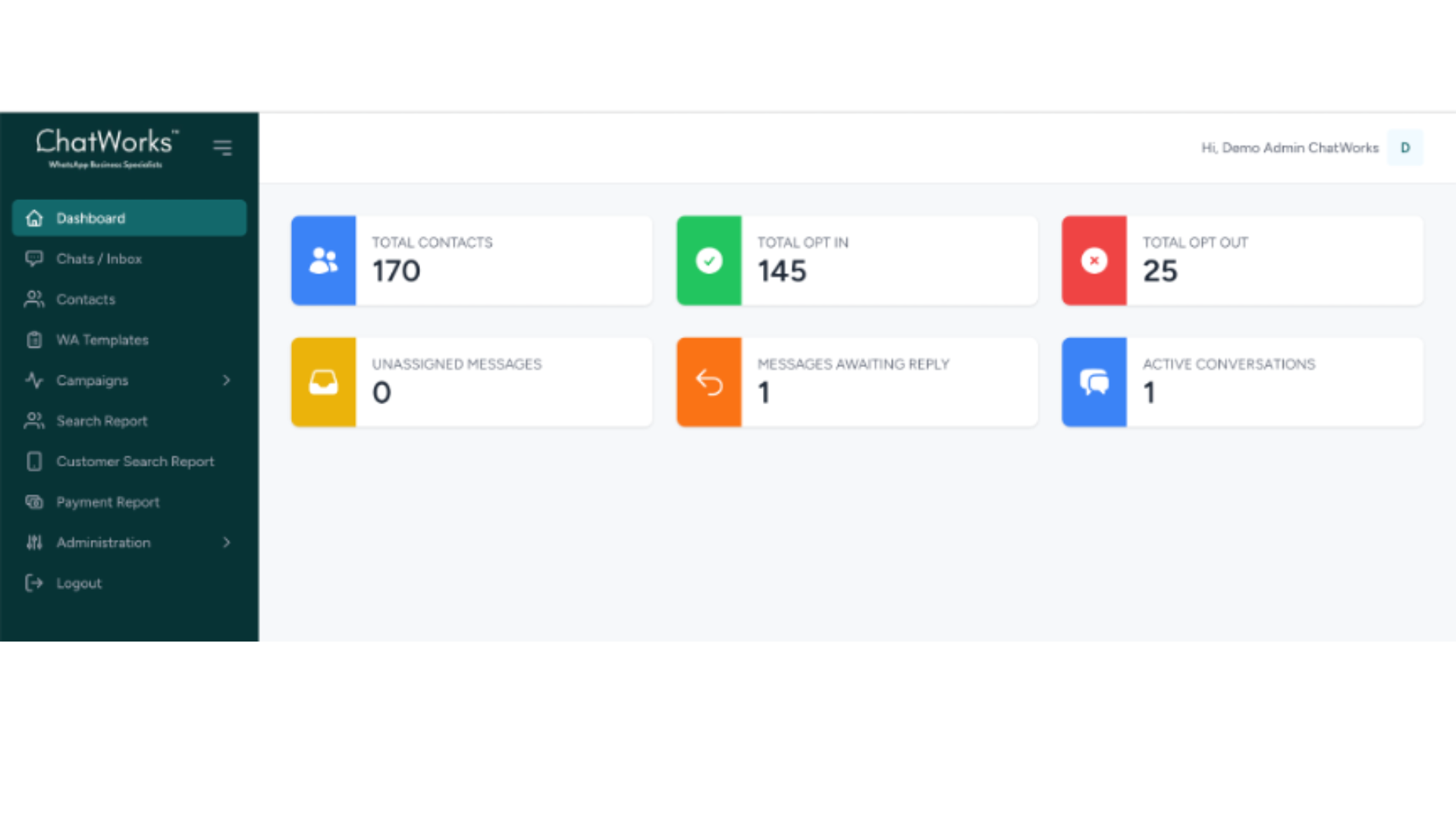
Task: Click the UNASSIGNED MESSAGES label
Action: click(457, 364)
